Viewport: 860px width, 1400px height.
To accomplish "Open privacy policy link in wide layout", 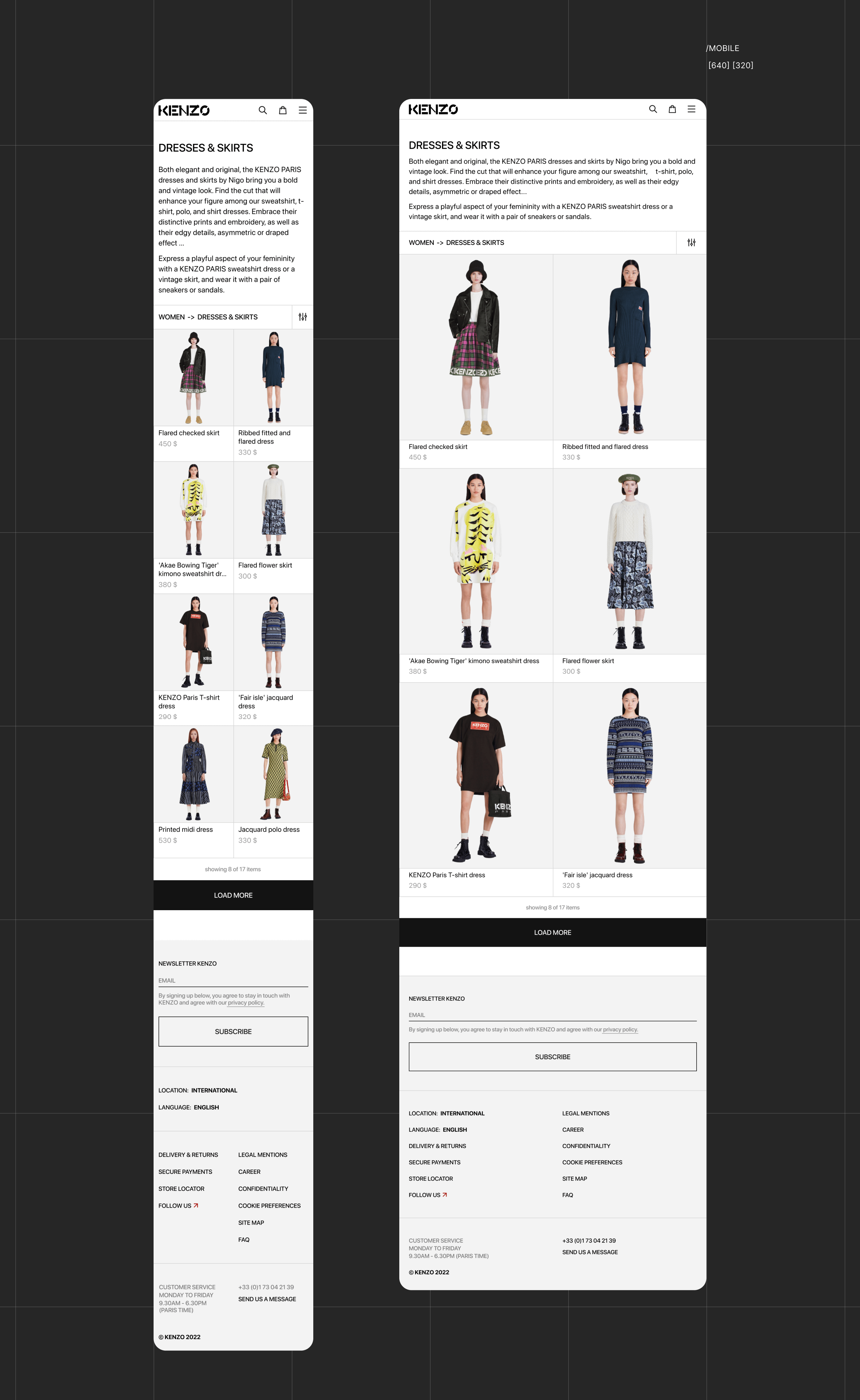I will pyautogui.click(x=620, y=1030).
